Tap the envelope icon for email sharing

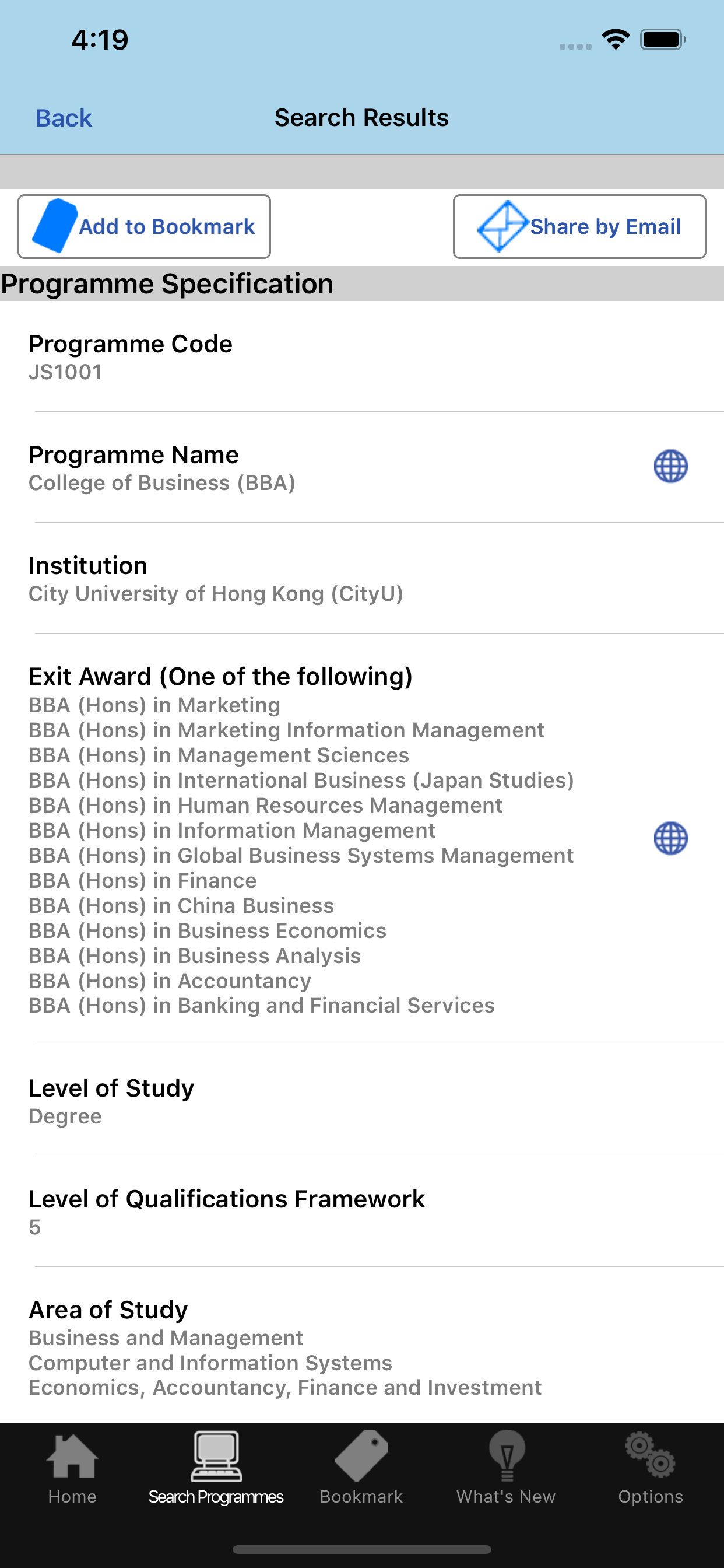502,226
